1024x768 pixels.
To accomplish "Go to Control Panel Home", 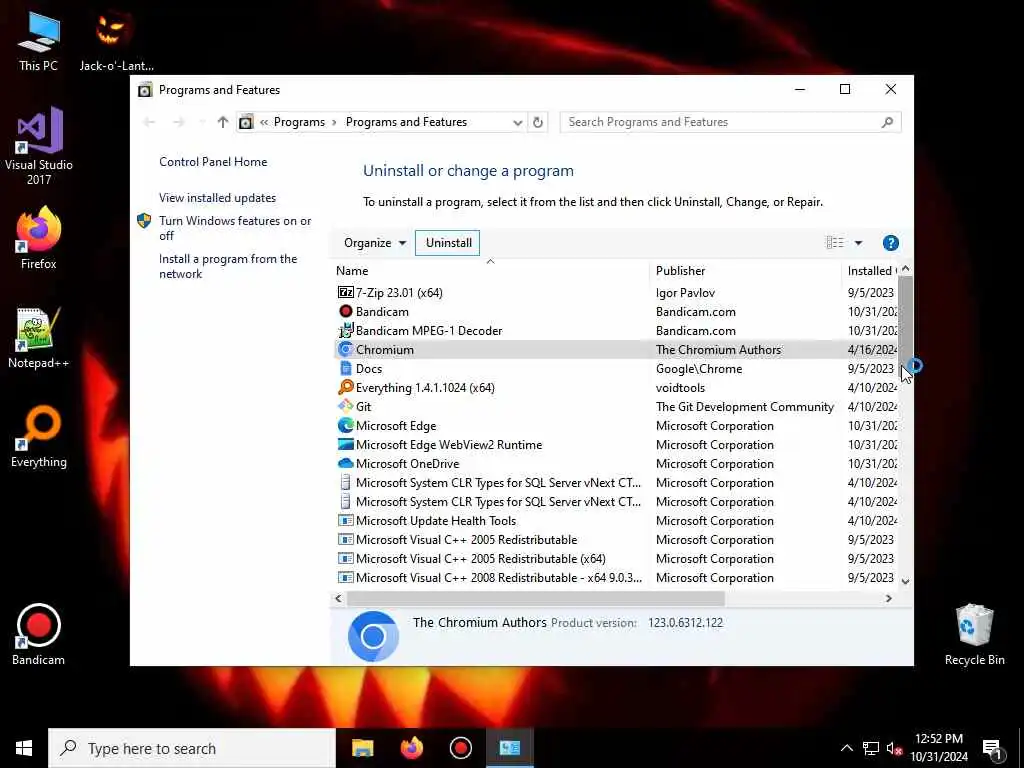I will tap(213, 162).
